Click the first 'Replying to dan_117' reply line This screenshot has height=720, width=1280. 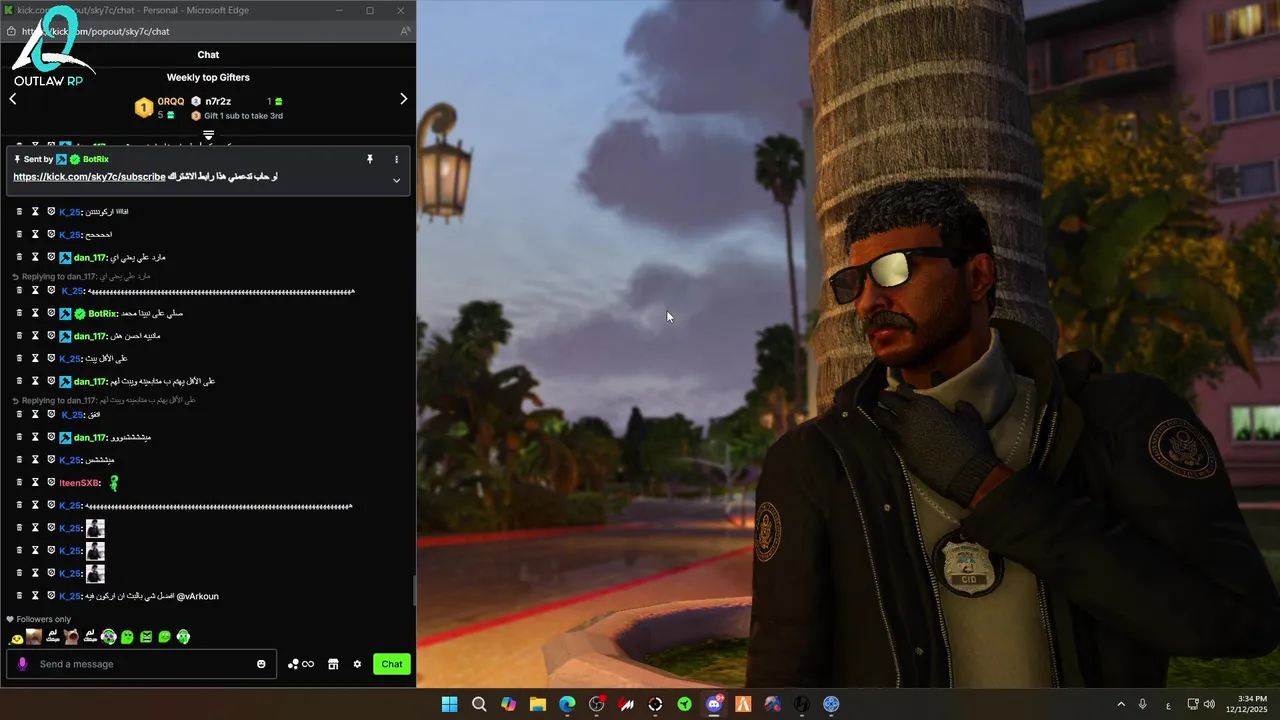click(80, 276)
